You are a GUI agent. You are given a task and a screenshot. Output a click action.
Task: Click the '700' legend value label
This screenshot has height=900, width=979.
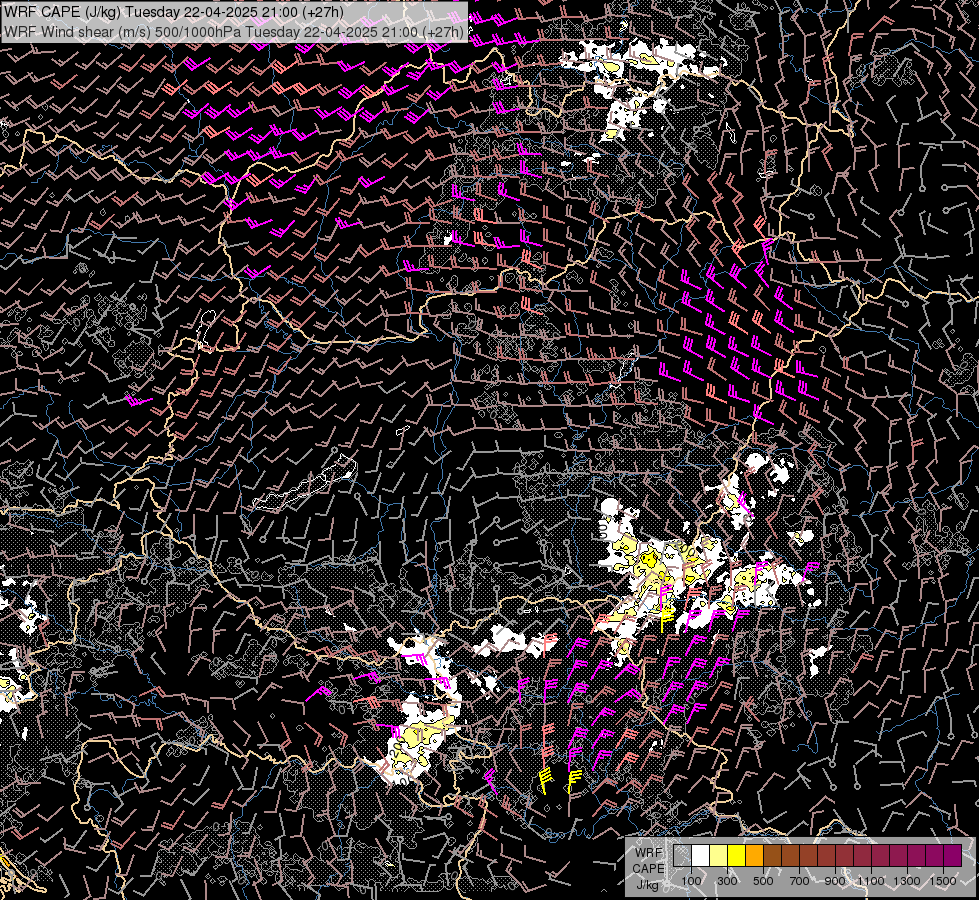(x=799, y=881)
